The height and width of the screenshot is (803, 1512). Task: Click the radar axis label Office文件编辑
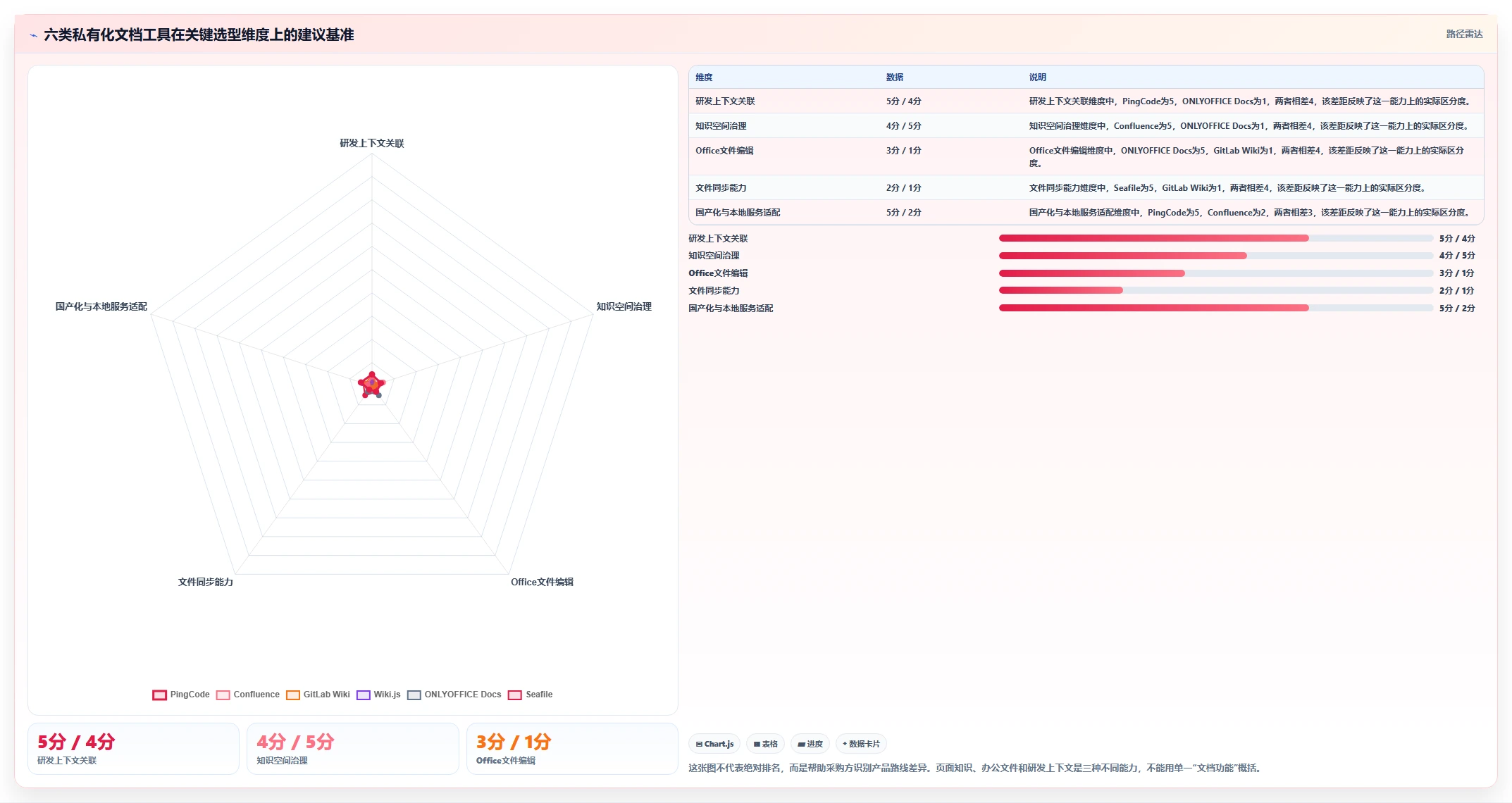click(542, 582)
